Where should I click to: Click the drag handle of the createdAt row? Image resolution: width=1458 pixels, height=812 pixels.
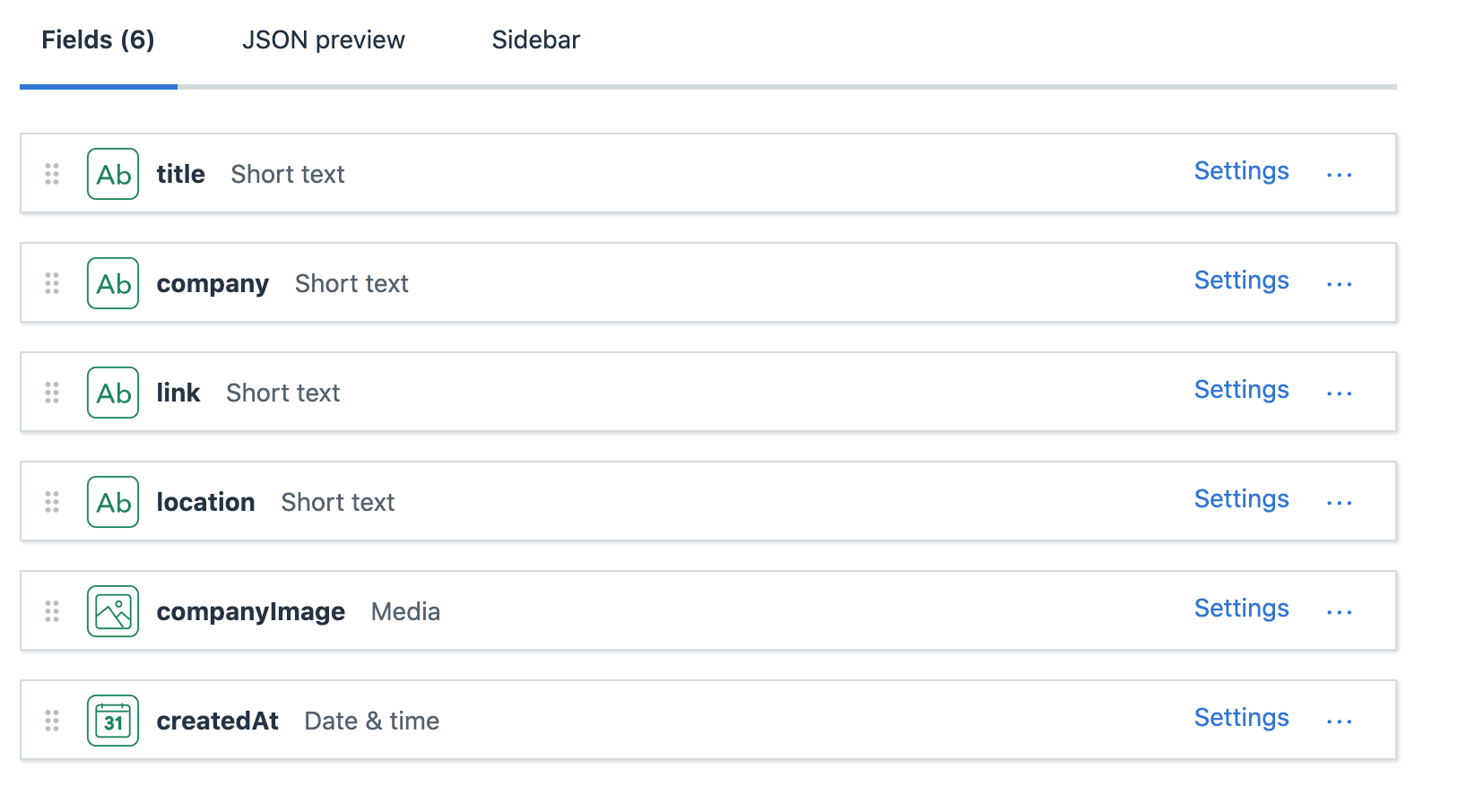[52, 721]
